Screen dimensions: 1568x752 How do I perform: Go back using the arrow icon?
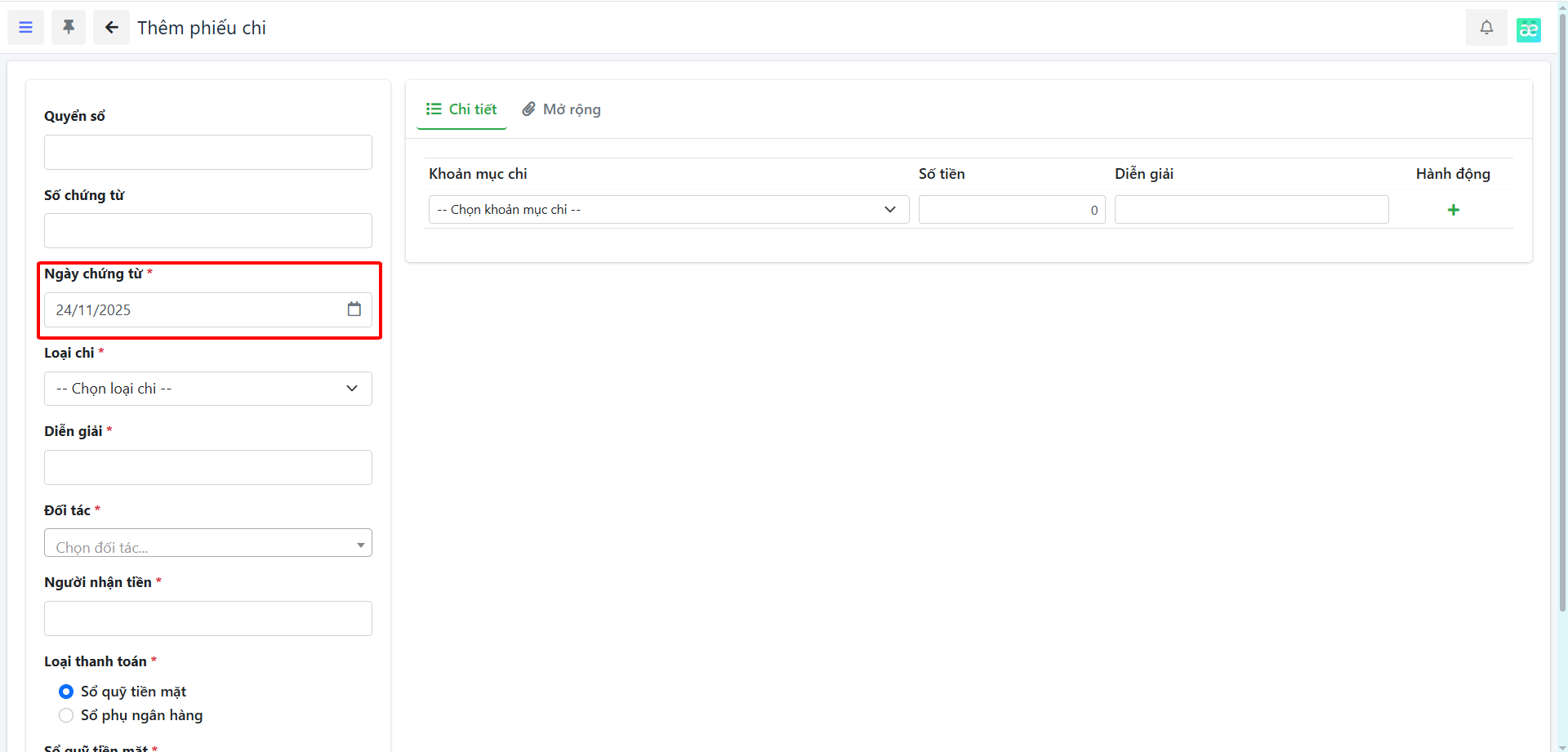click(x=111, y=28)
